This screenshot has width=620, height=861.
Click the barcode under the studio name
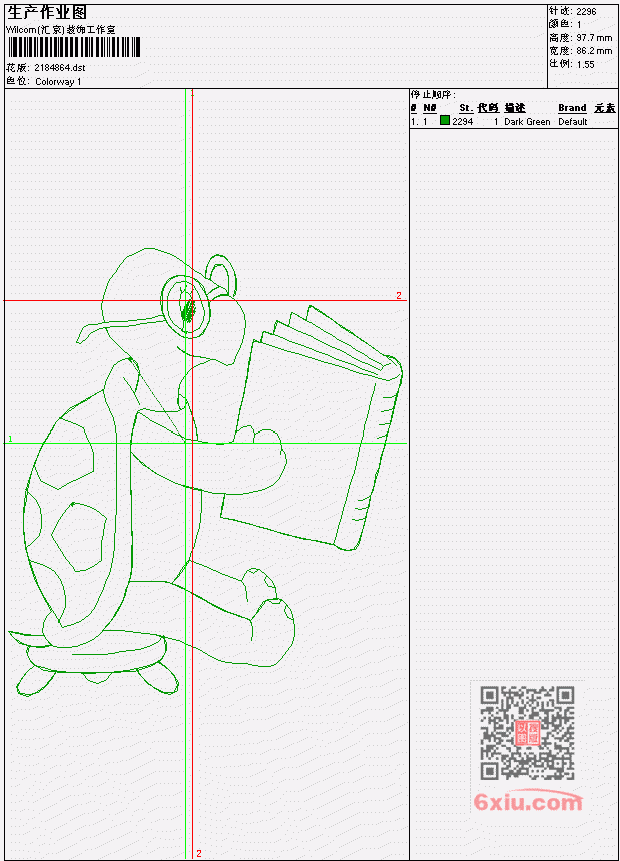click(x=74, y=47)
